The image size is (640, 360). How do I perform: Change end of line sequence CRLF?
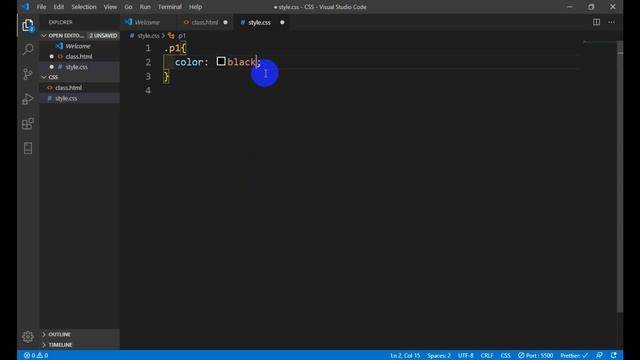487,356
